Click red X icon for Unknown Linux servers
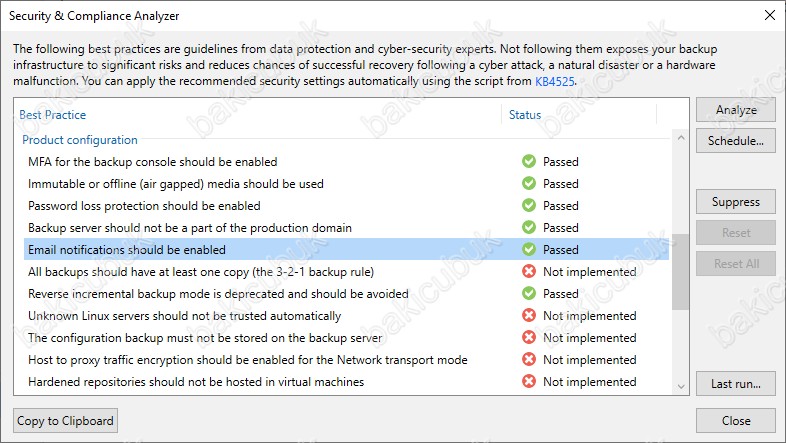 (528, 316)
